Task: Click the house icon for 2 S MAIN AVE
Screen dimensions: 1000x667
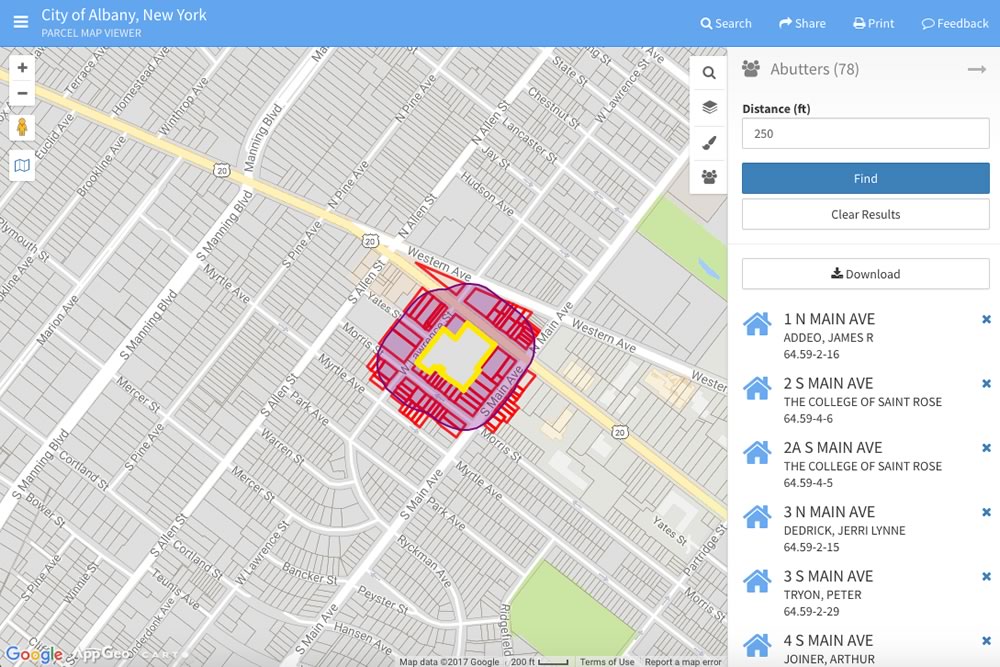Action: [757, 388]
